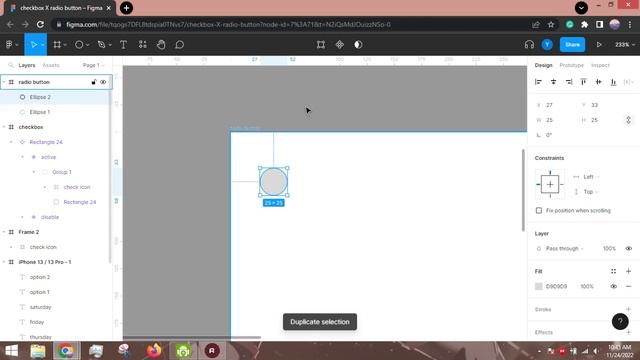Select the Ellipse shape tool

point(79,44)
